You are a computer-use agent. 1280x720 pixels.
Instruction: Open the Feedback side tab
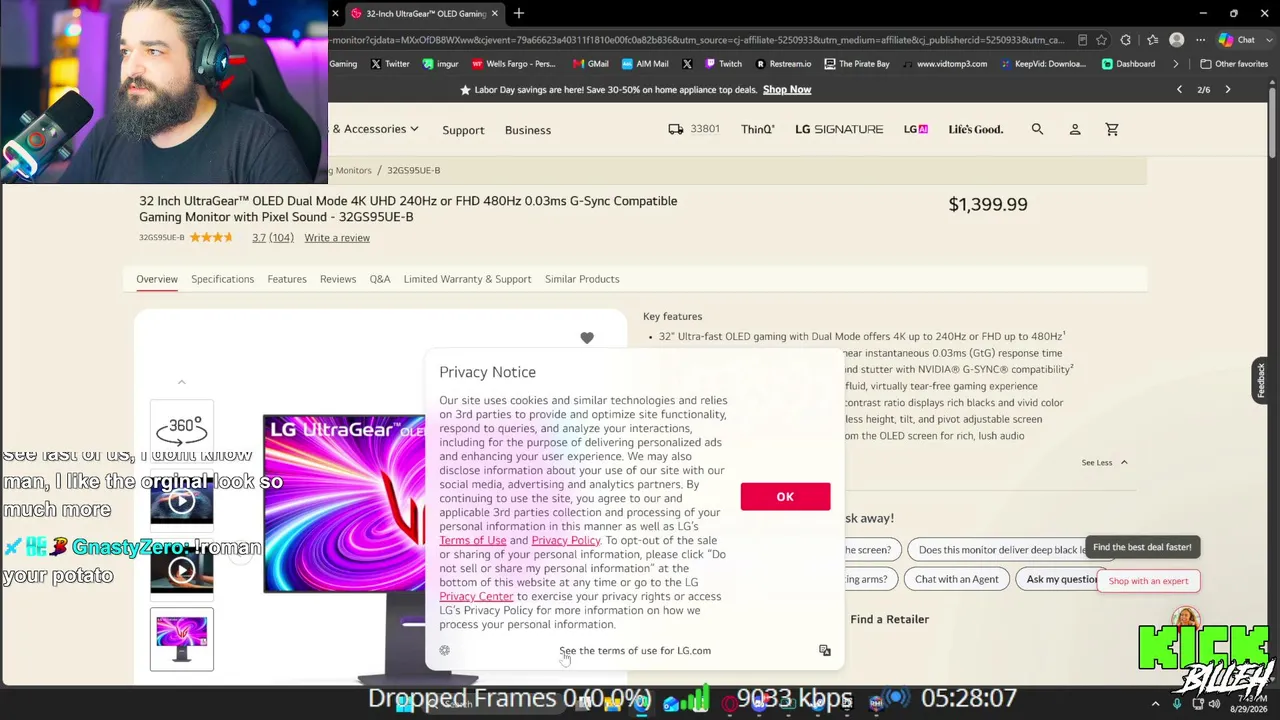[x=1261, y=380]
